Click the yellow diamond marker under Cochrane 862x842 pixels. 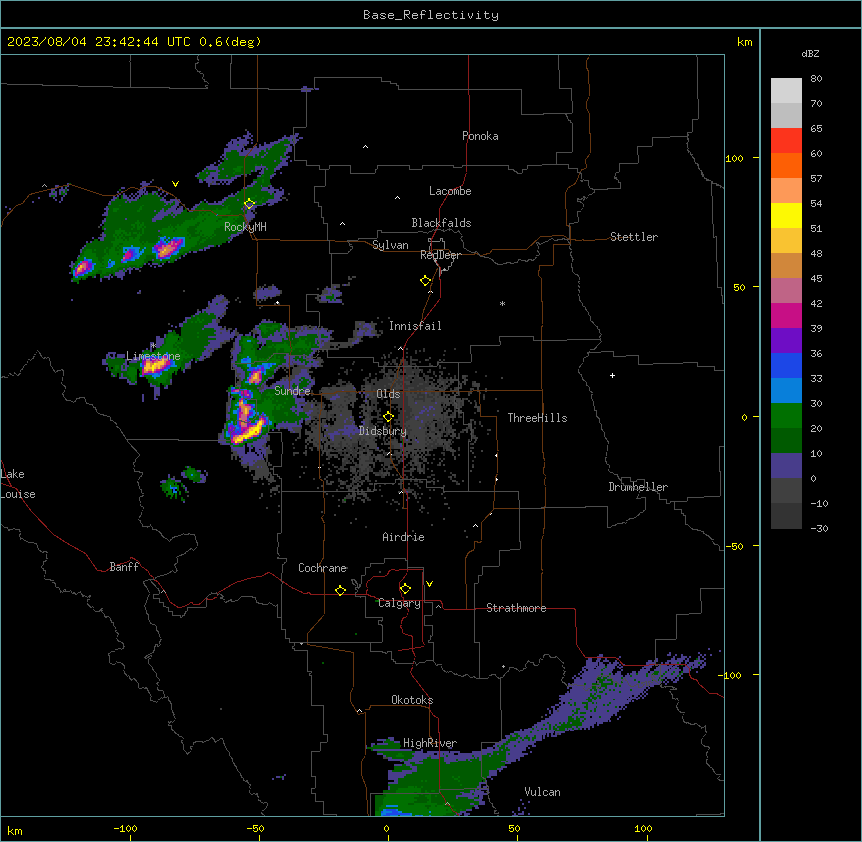340,590
